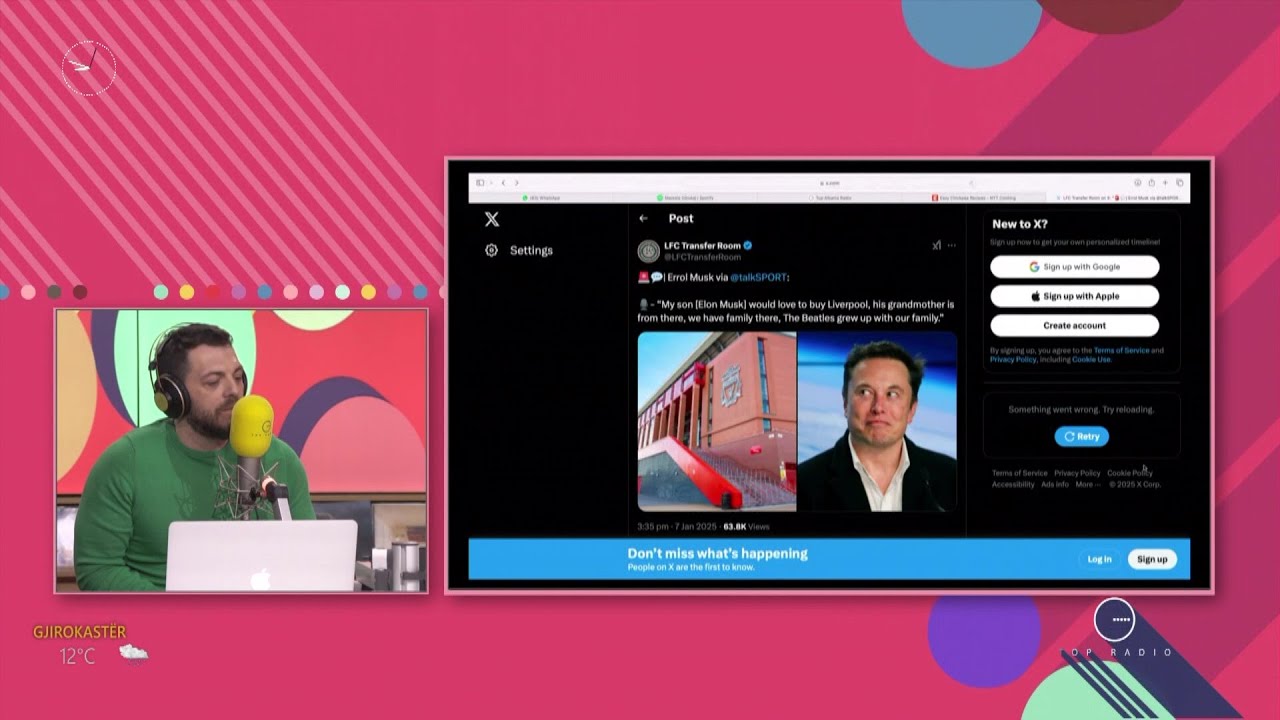Open Settings gear in X sidebar
The image size is (1280, 720).
(491, 250)
